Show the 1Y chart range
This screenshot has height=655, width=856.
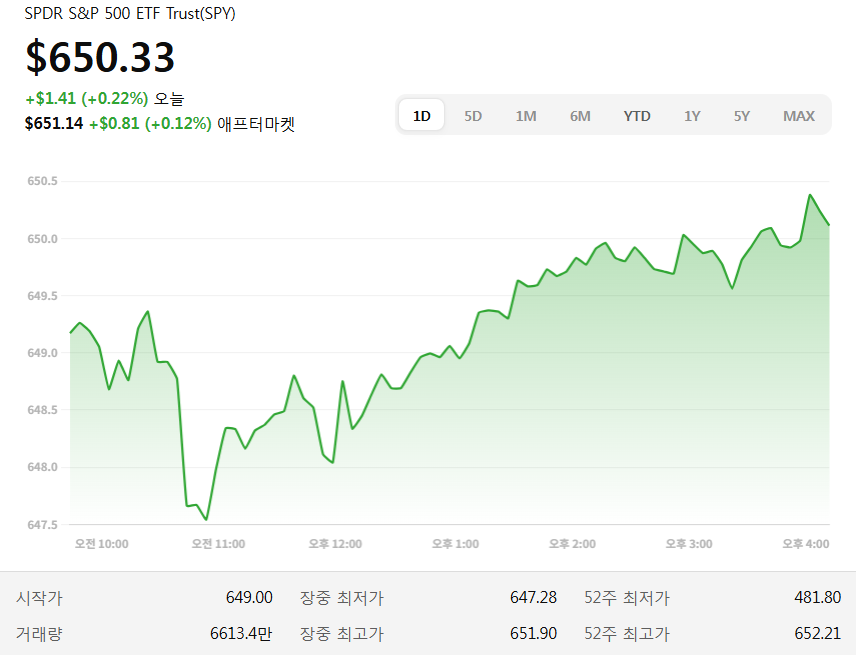(x=692, y=116)
